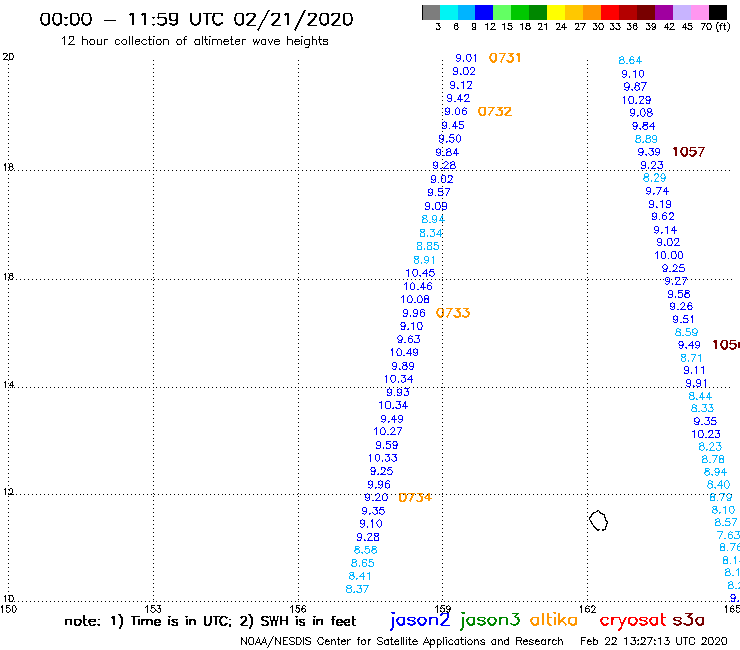Click the light green 15 ft legend swatch
Image resolution: width=740 pixels, height=650 pixels.
(x=502, y=12)
